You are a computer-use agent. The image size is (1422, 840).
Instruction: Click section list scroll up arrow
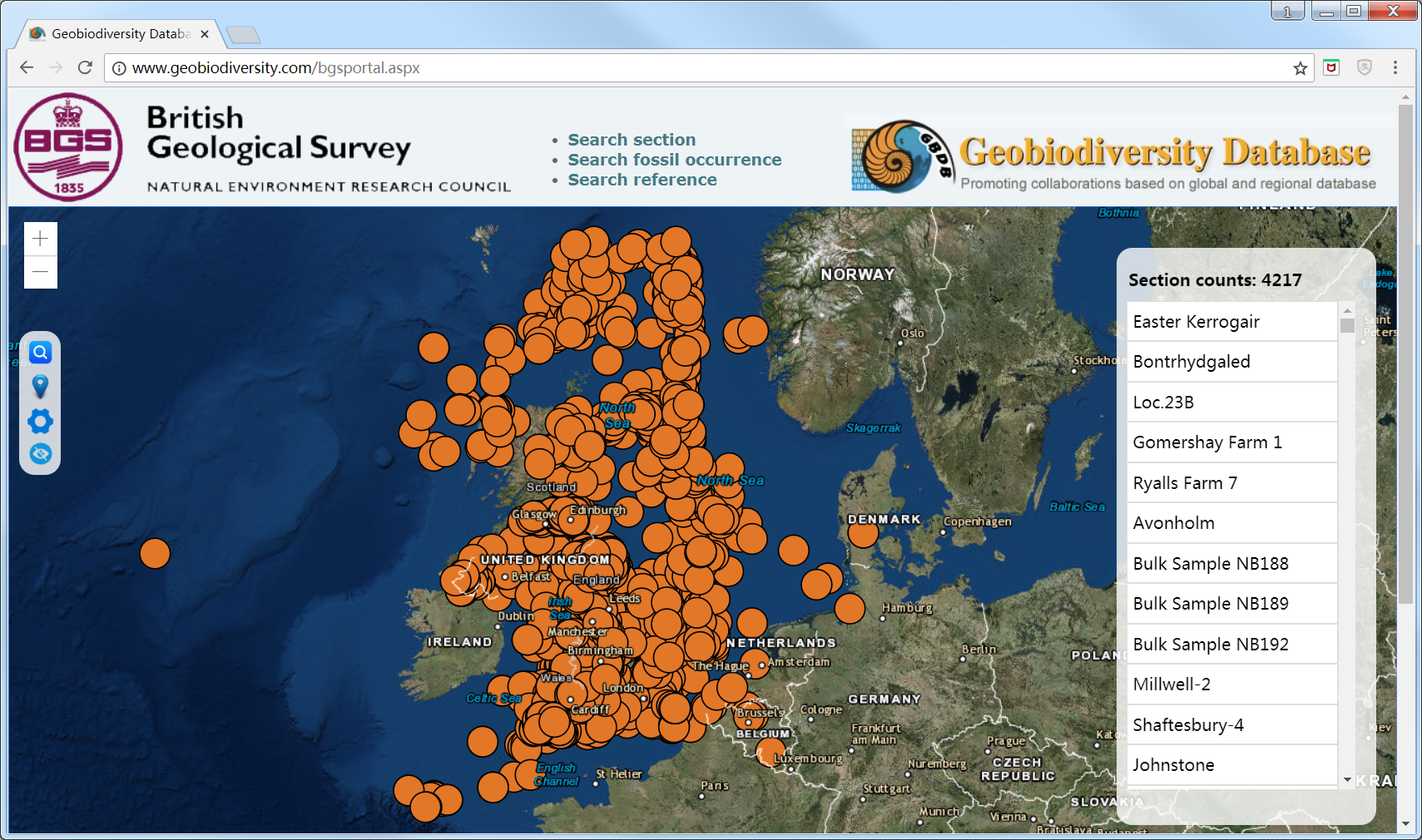pos(1347,310)
